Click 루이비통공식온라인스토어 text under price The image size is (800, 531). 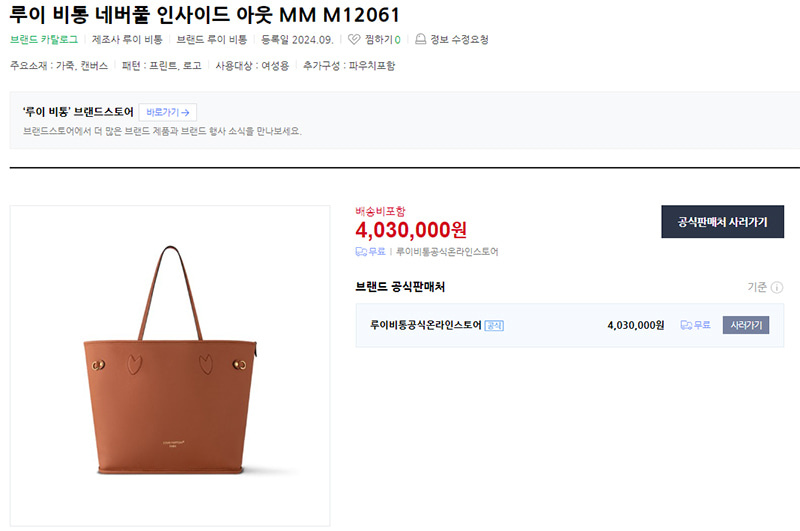447,251
